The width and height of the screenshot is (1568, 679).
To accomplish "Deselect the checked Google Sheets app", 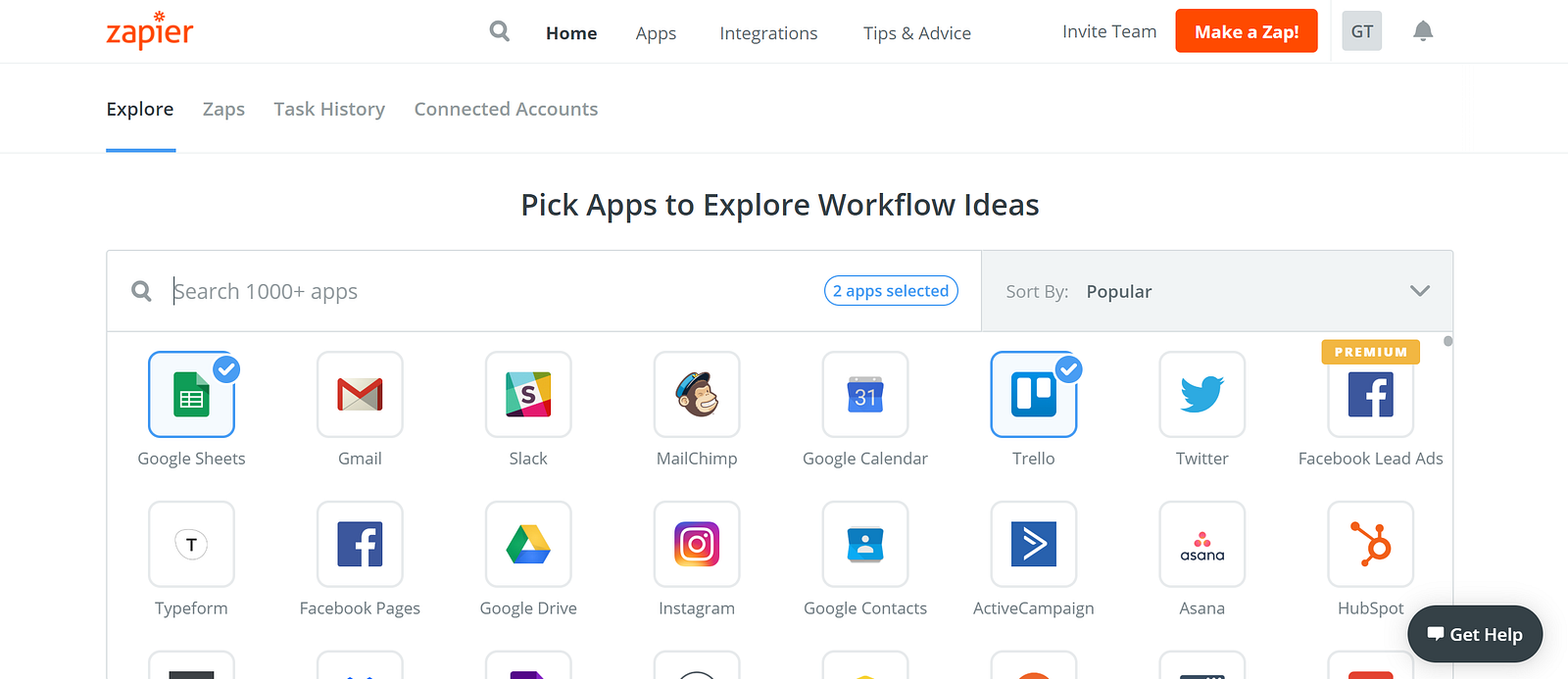I will tap(191, 394).
